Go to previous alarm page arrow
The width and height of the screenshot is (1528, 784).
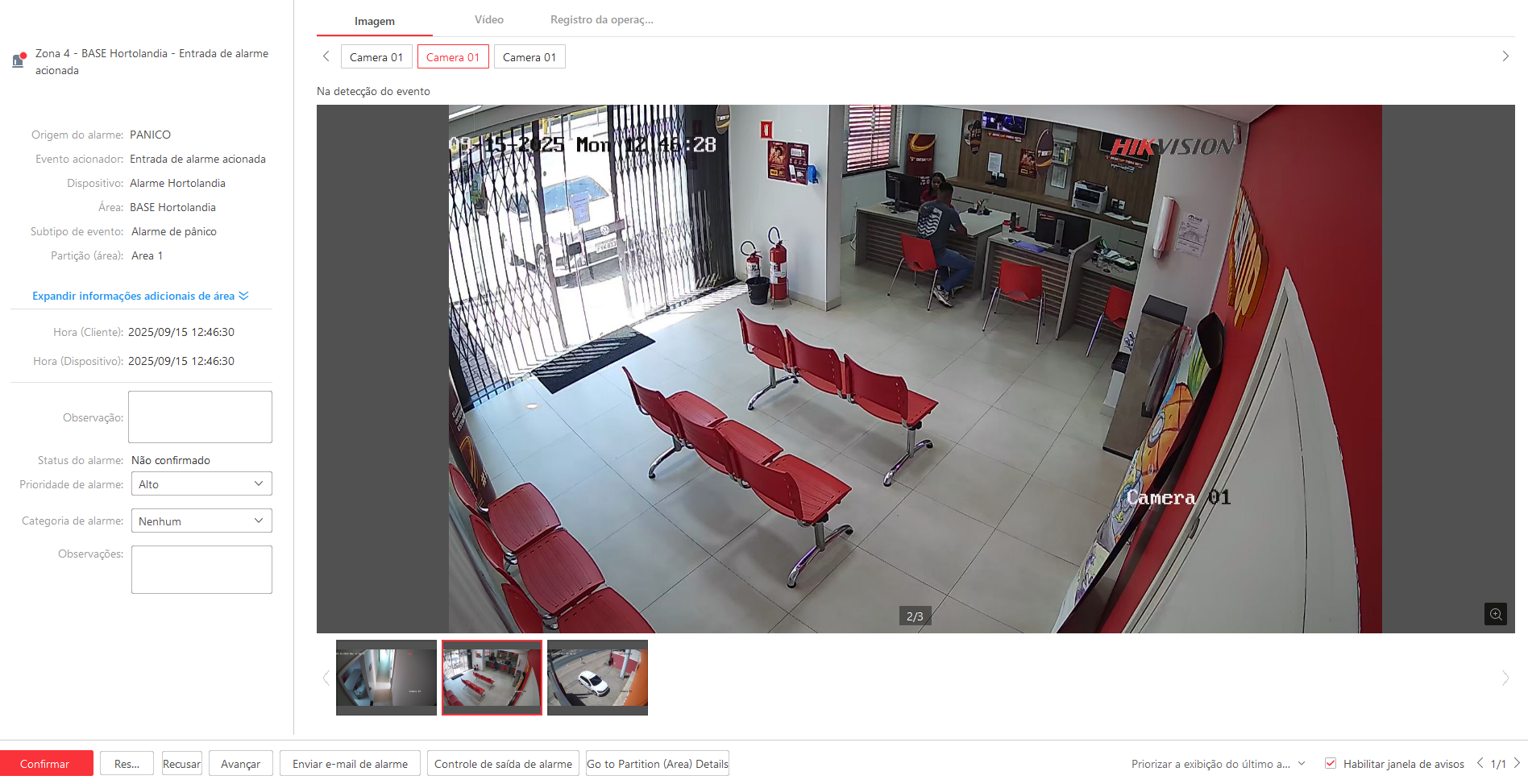click(1480, 763)
